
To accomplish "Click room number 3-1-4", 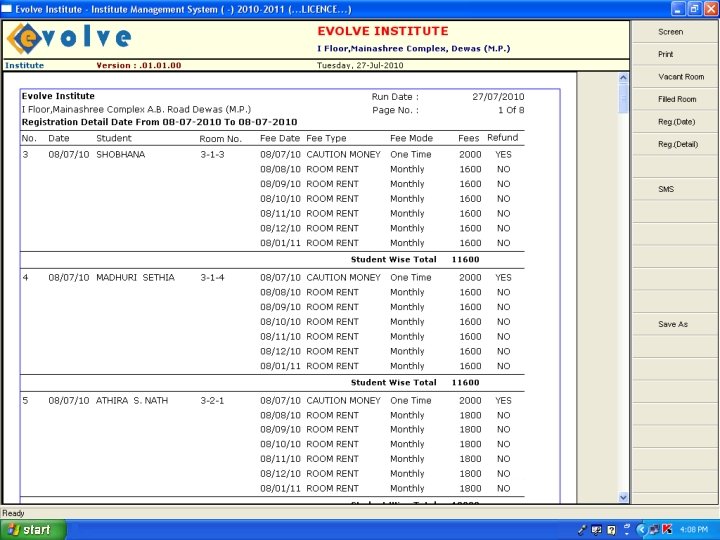I will (212, 278).
